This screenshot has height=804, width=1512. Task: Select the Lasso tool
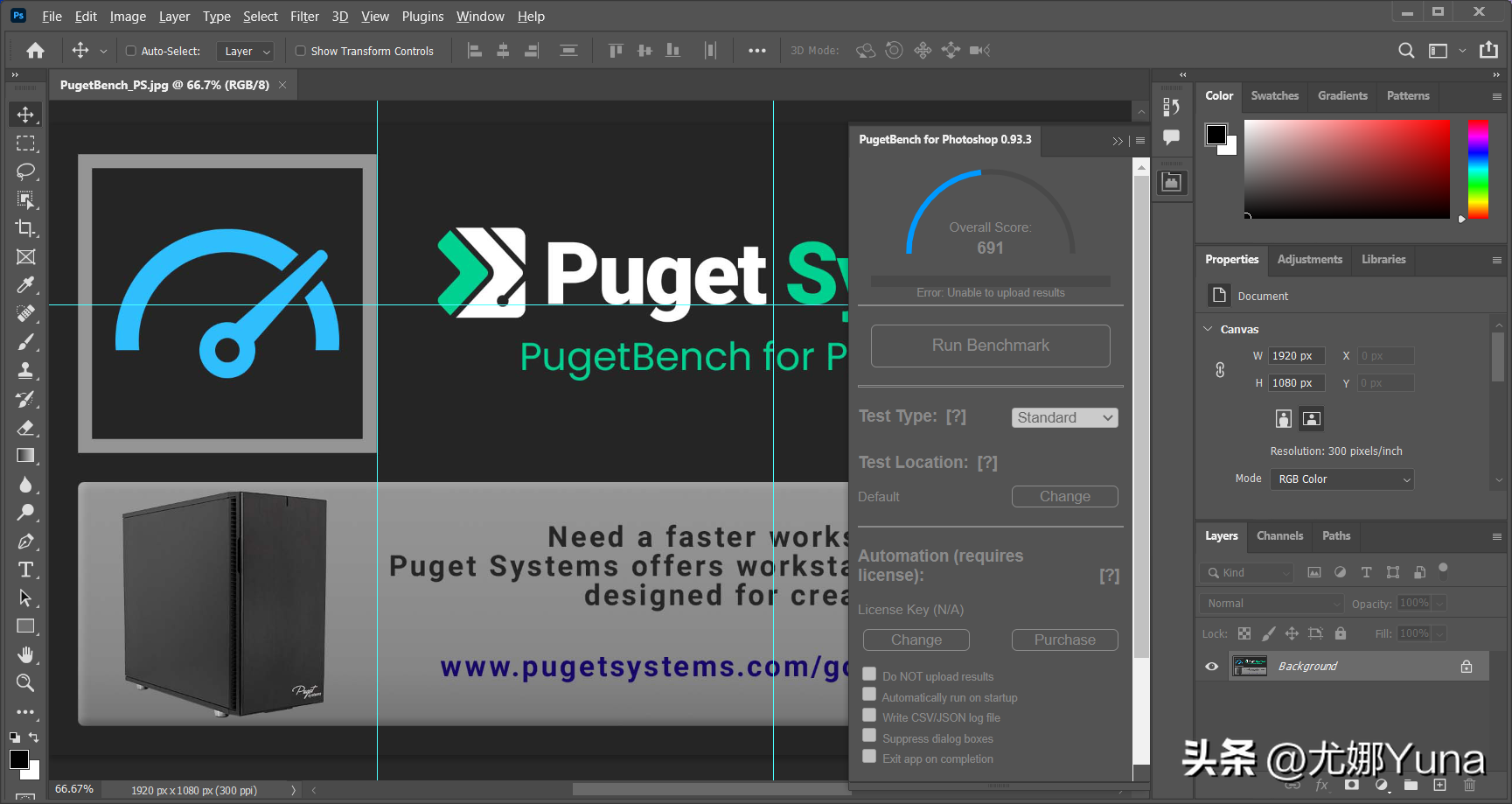[25, 171]
